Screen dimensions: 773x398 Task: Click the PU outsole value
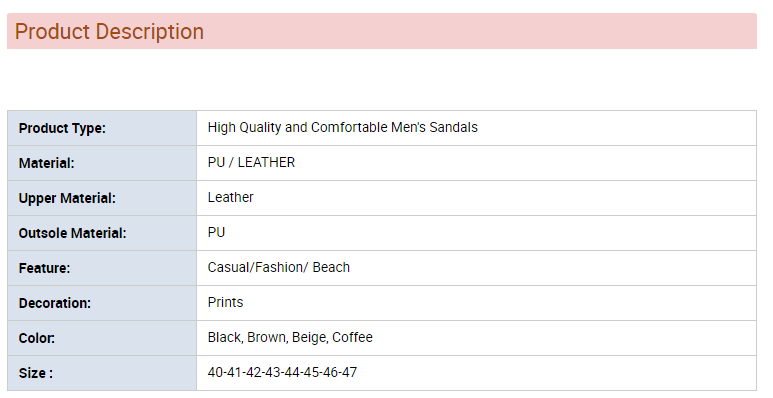point(216,232)
